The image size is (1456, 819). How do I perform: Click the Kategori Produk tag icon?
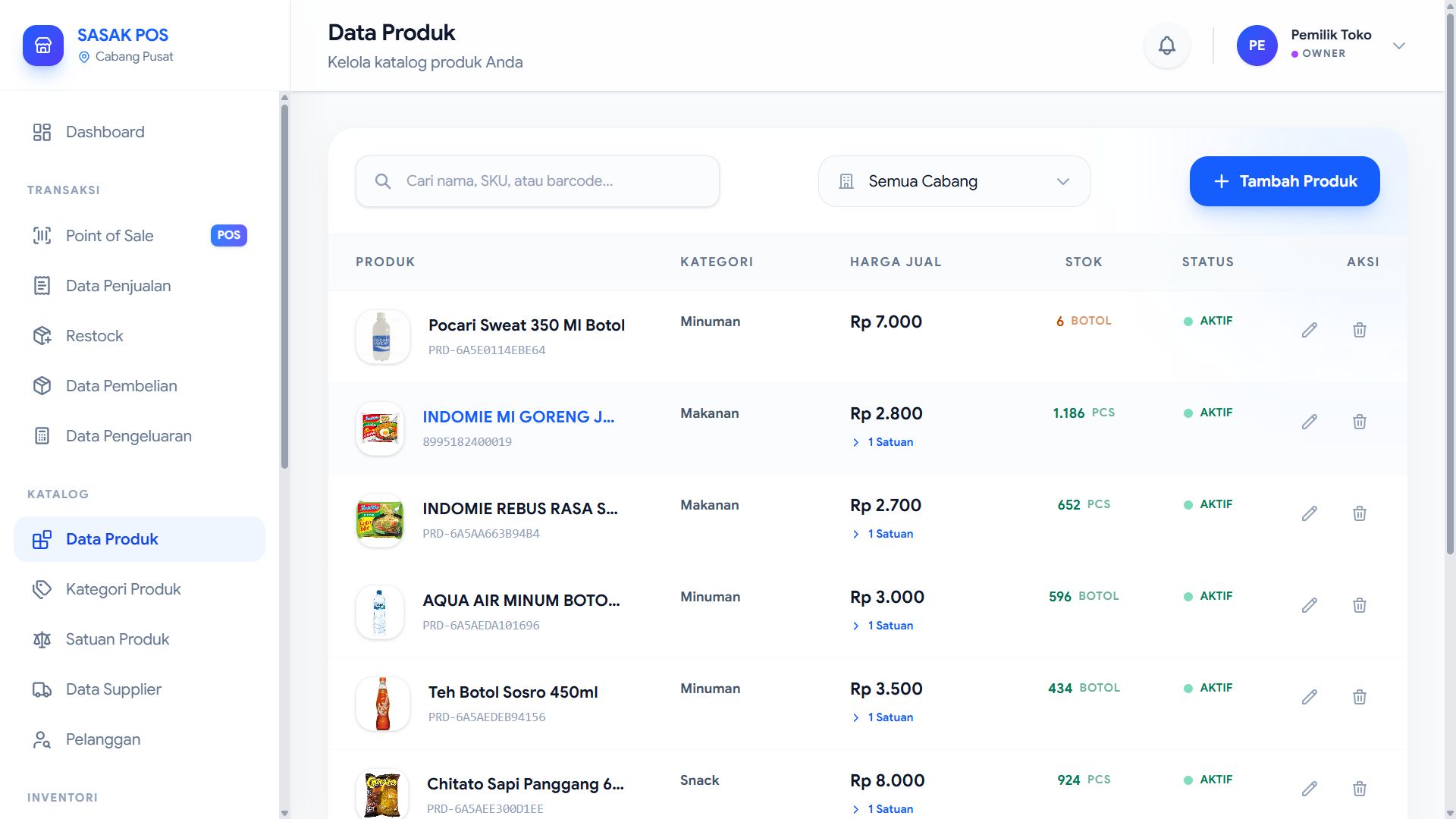coord(42,589)
